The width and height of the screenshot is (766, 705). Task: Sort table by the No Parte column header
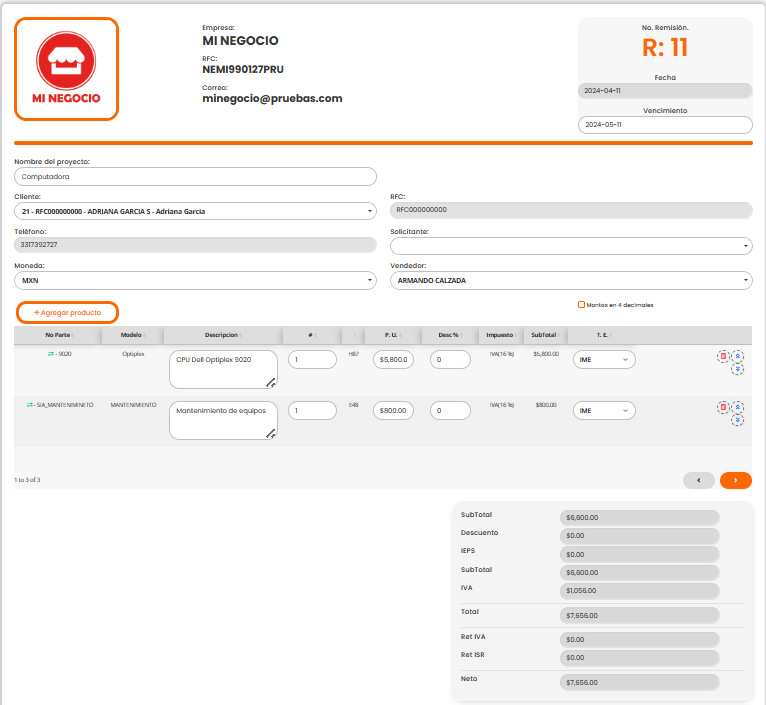pyautogui.click(x=62, y=335)
